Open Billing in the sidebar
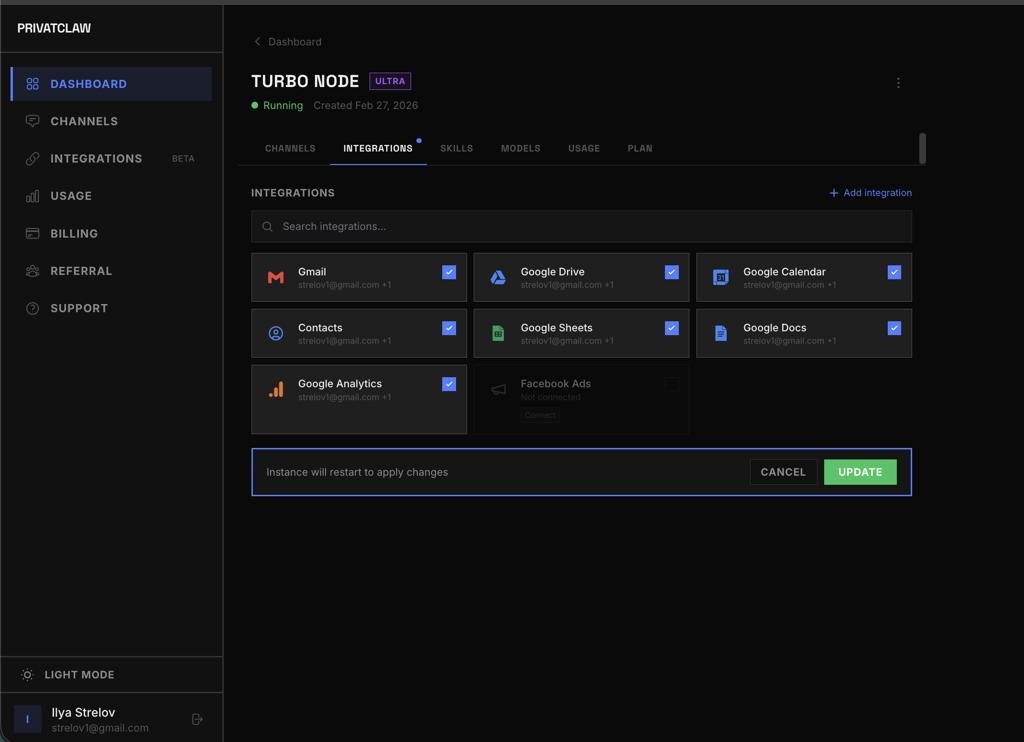 click(x=74, y=233)
